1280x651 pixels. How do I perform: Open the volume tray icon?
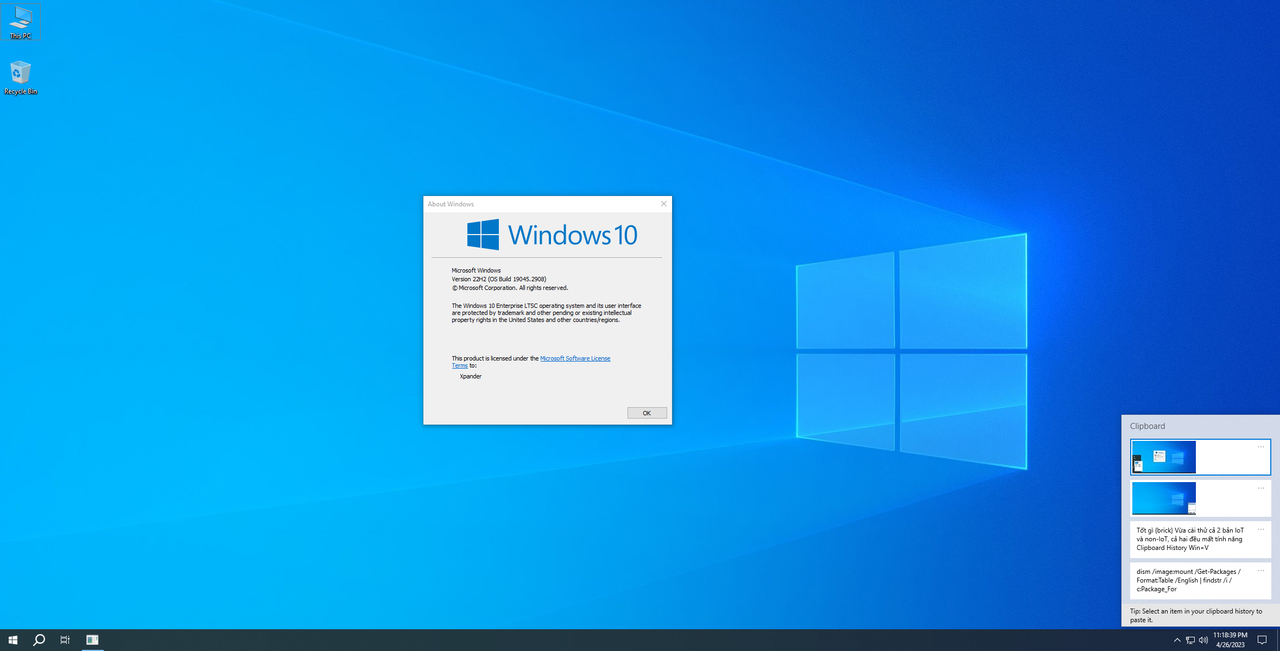tap(1203, 640)
